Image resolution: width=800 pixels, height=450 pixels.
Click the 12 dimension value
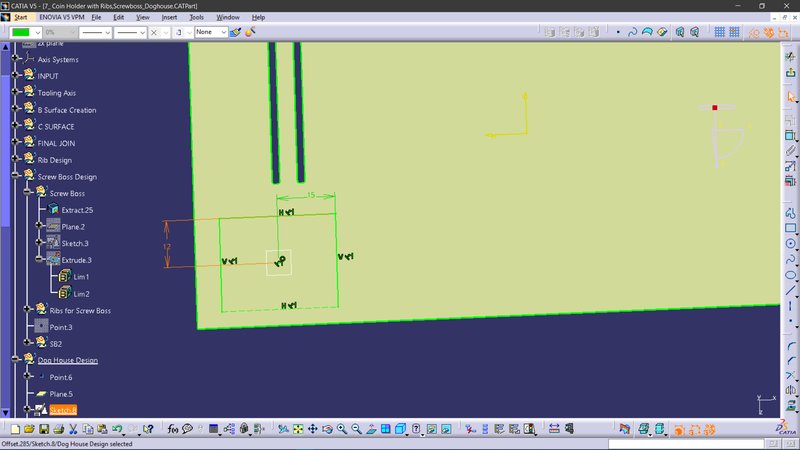pos(167,247)
